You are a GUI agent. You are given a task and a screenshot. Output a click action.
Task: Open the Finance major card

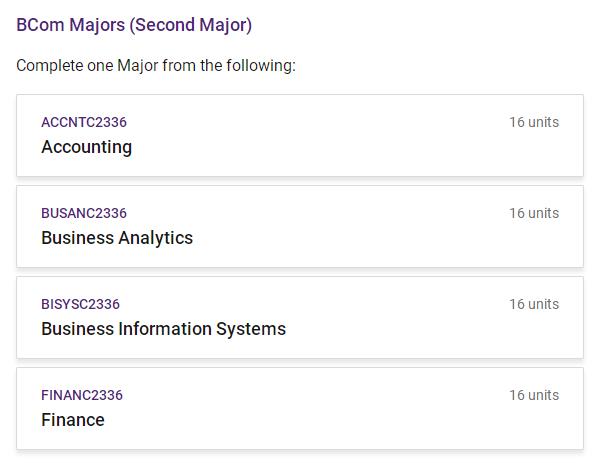[300, 409]
